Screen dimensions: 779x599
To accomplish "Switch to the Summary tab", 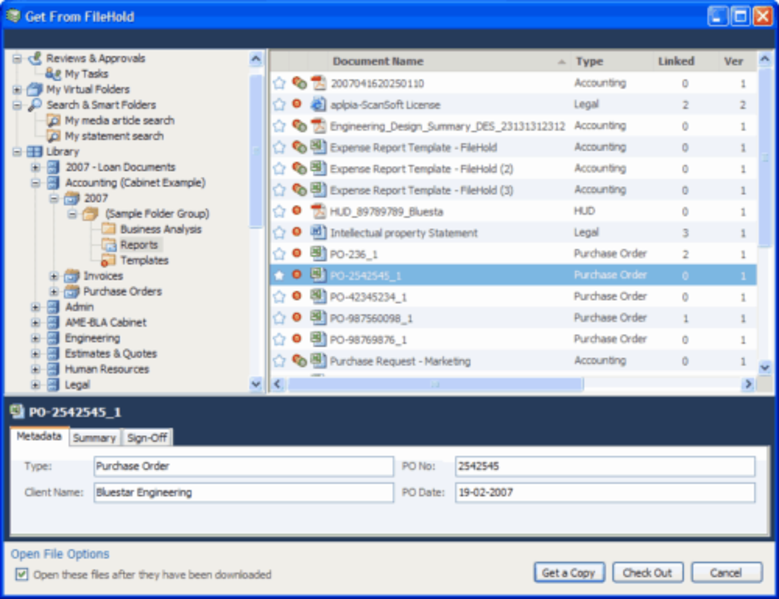I will (94, 437).
